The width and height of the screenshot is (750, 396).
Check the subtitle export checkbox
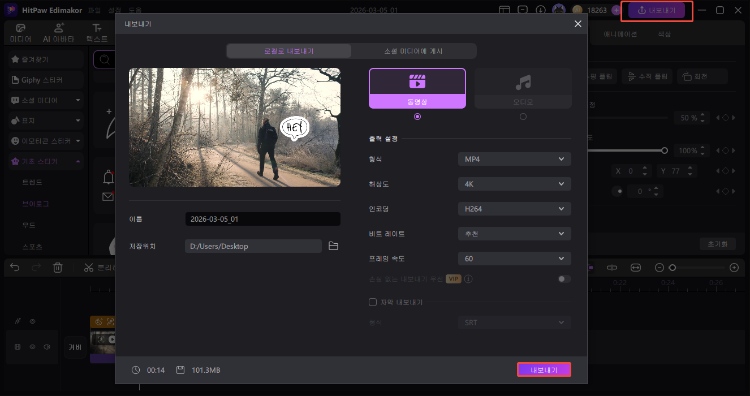[373, 302]
